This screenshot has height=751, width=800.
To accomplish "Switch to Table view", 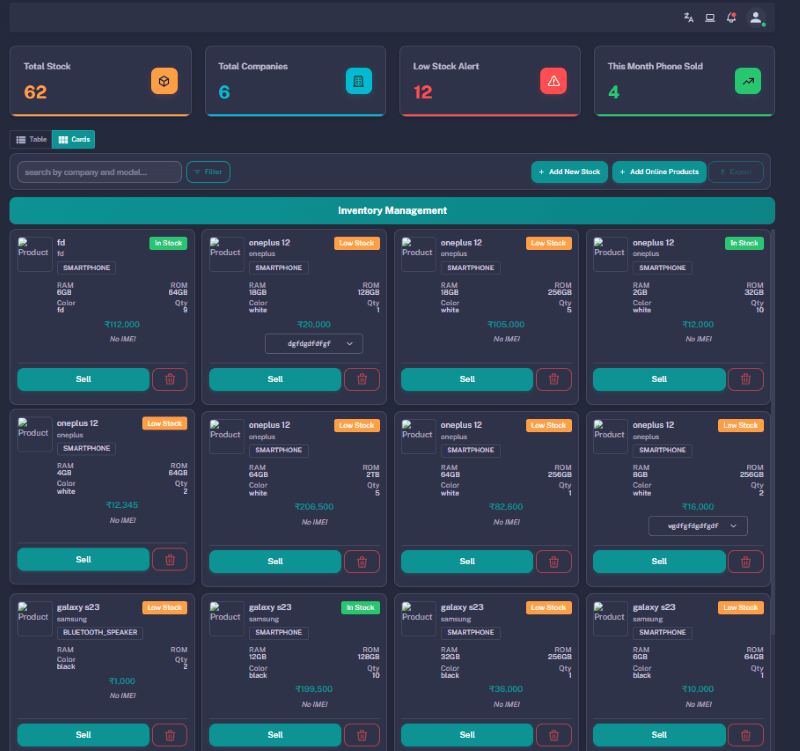I will [31, 139].
